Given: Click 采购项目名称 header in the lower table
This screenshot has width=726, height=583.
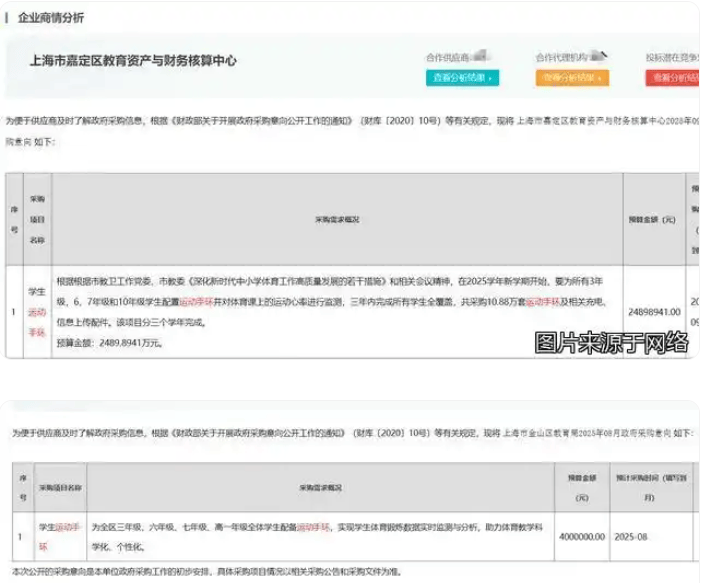Looking at the screenshot, I should [60, 488].
